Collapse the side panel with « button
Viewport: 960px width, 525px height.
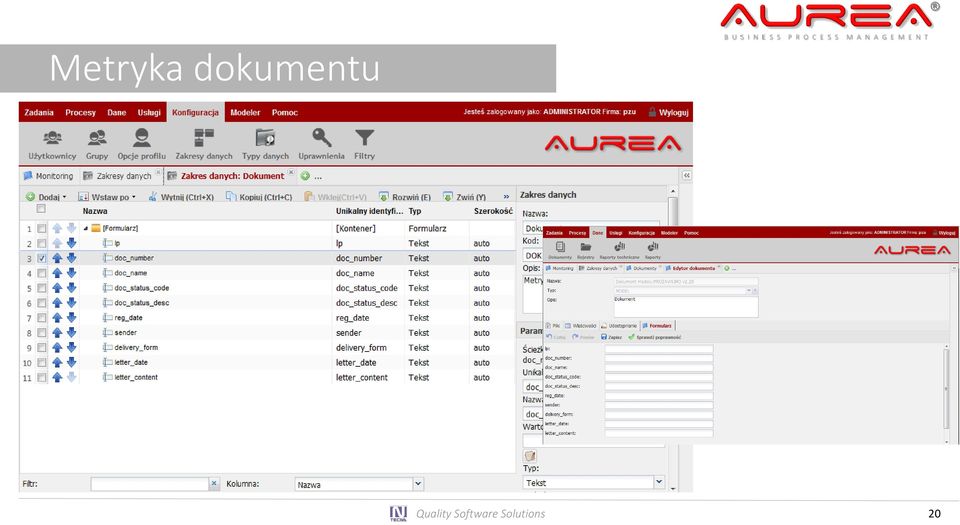click(x=686, y=176)
